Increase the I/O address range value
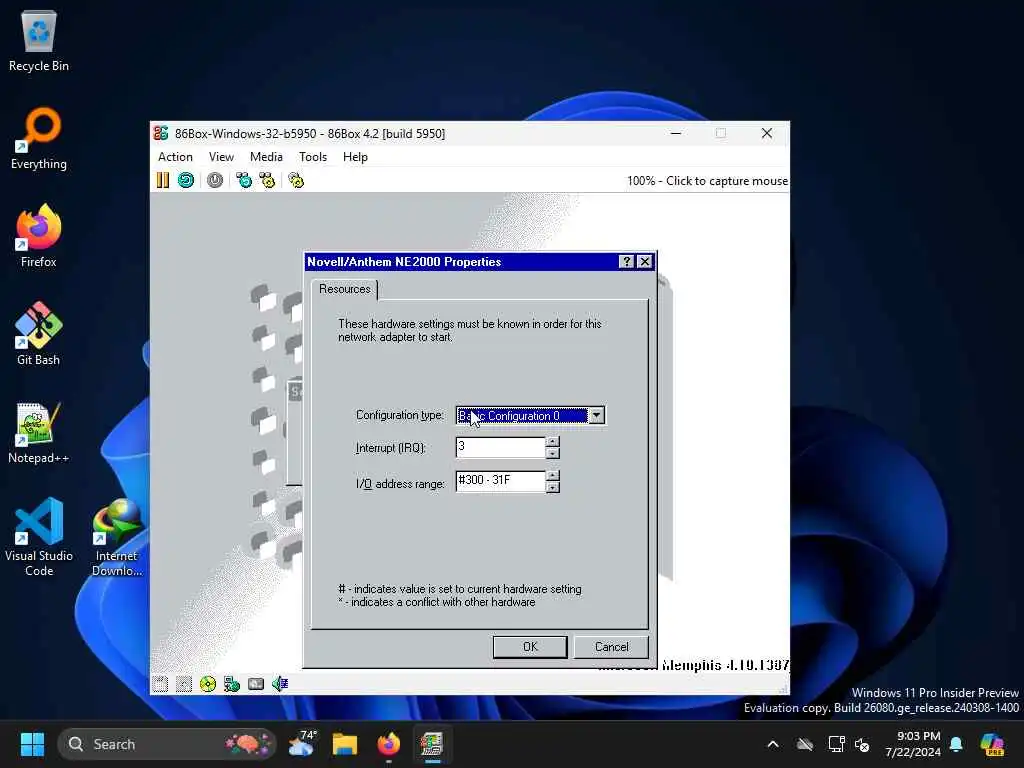The height and width of the screenshot is (768, 1024). click(552, 476)
